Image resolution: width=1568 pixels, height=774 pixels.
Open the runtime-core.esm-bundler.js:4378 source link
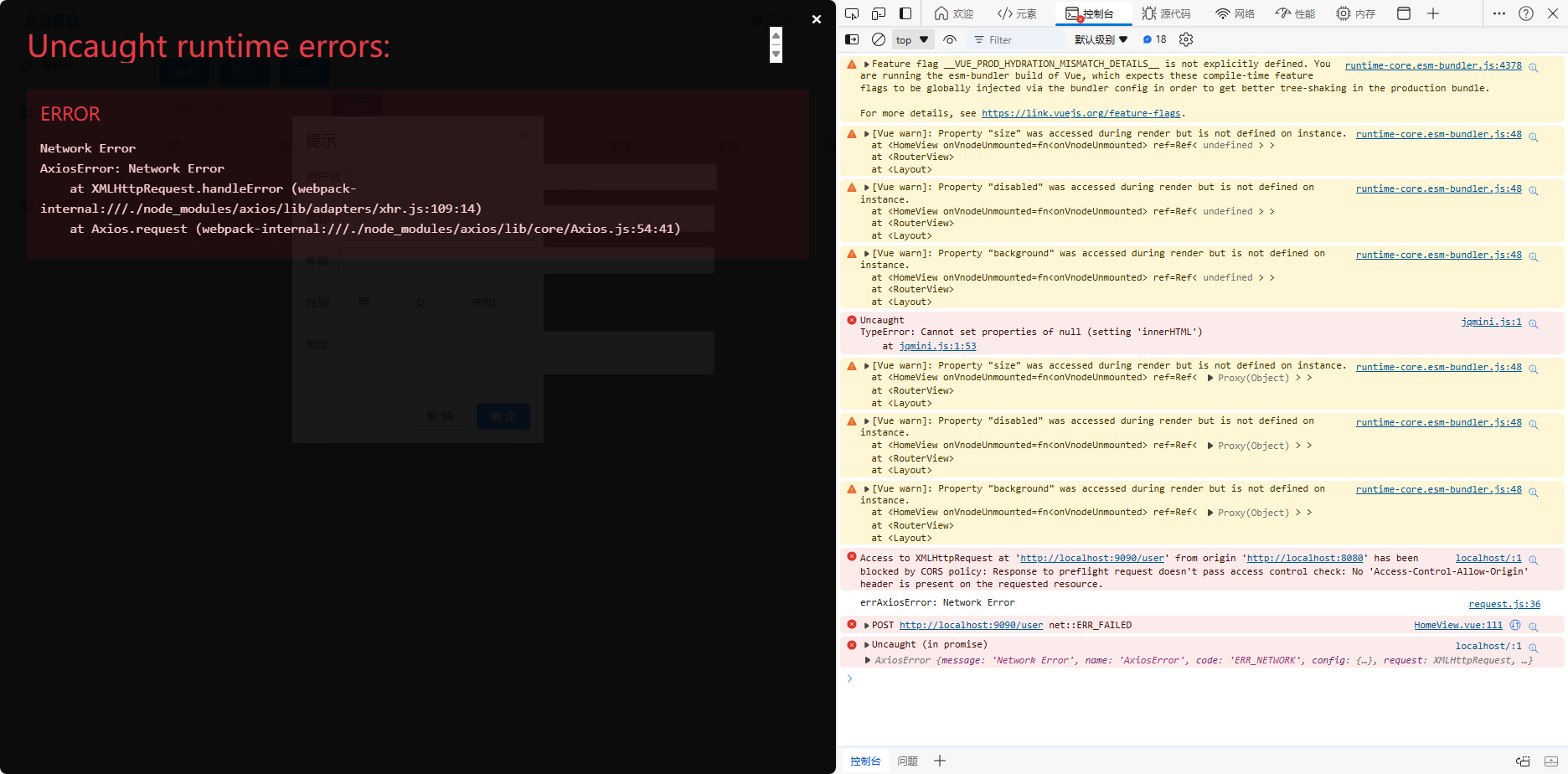1433,65
